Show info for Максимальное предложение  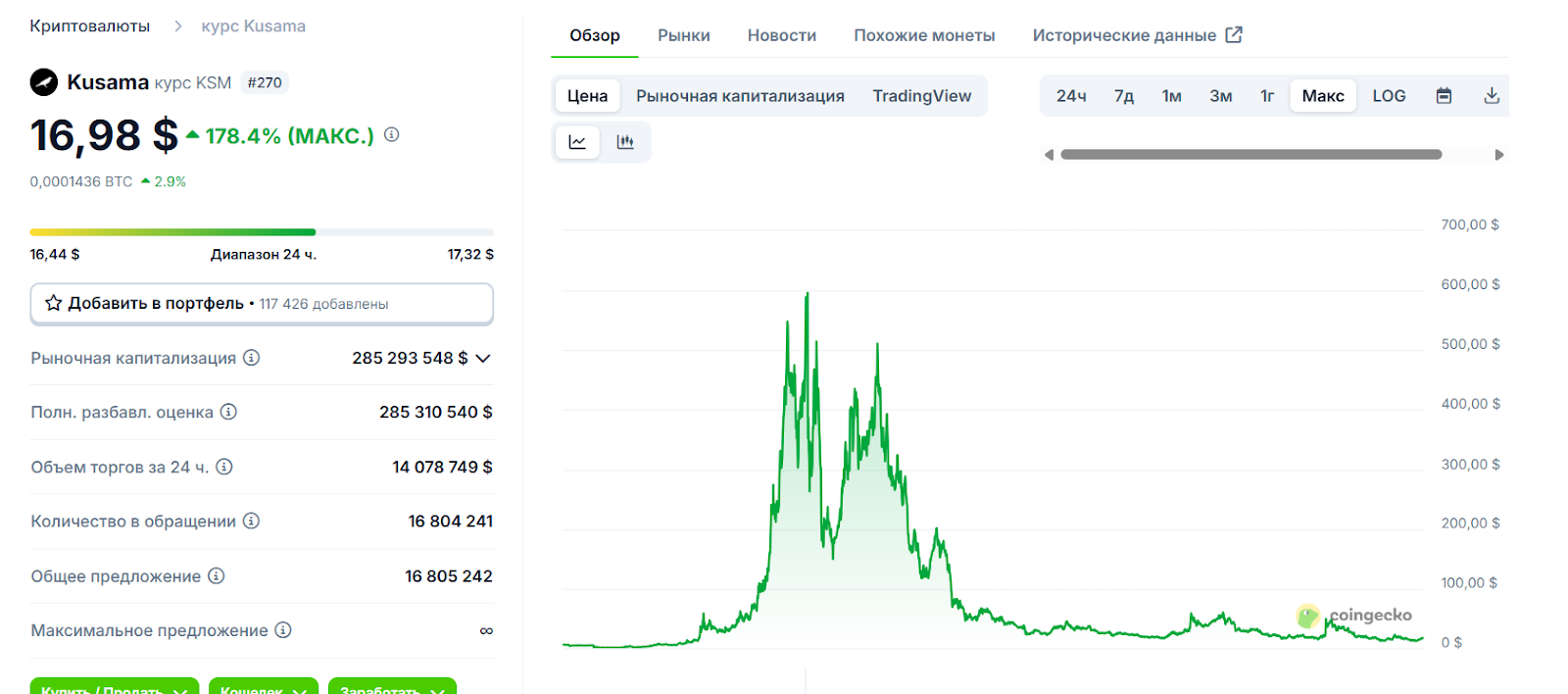pyautogui.click(x=283, y=630)
